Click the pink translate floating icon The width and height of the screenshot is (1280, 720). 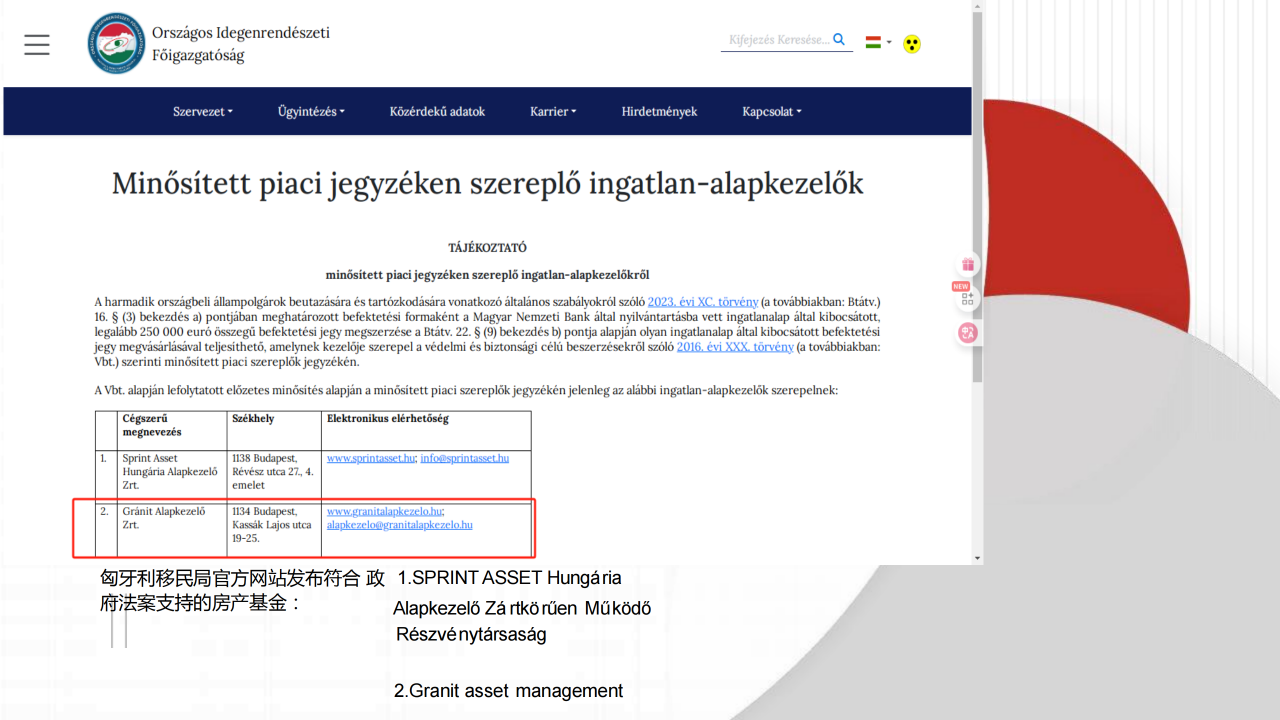(967, 333)
